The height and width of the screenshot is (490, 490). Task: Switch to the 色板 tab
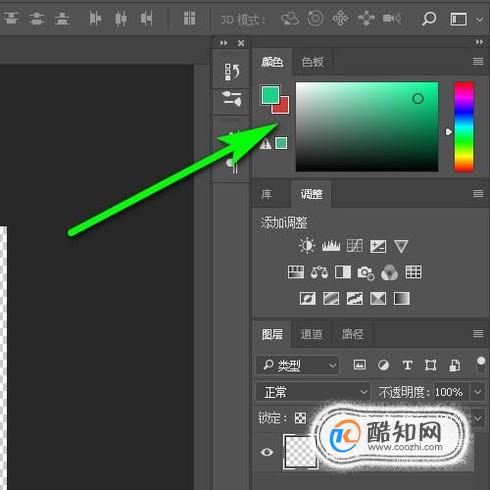tap(312, 62)
